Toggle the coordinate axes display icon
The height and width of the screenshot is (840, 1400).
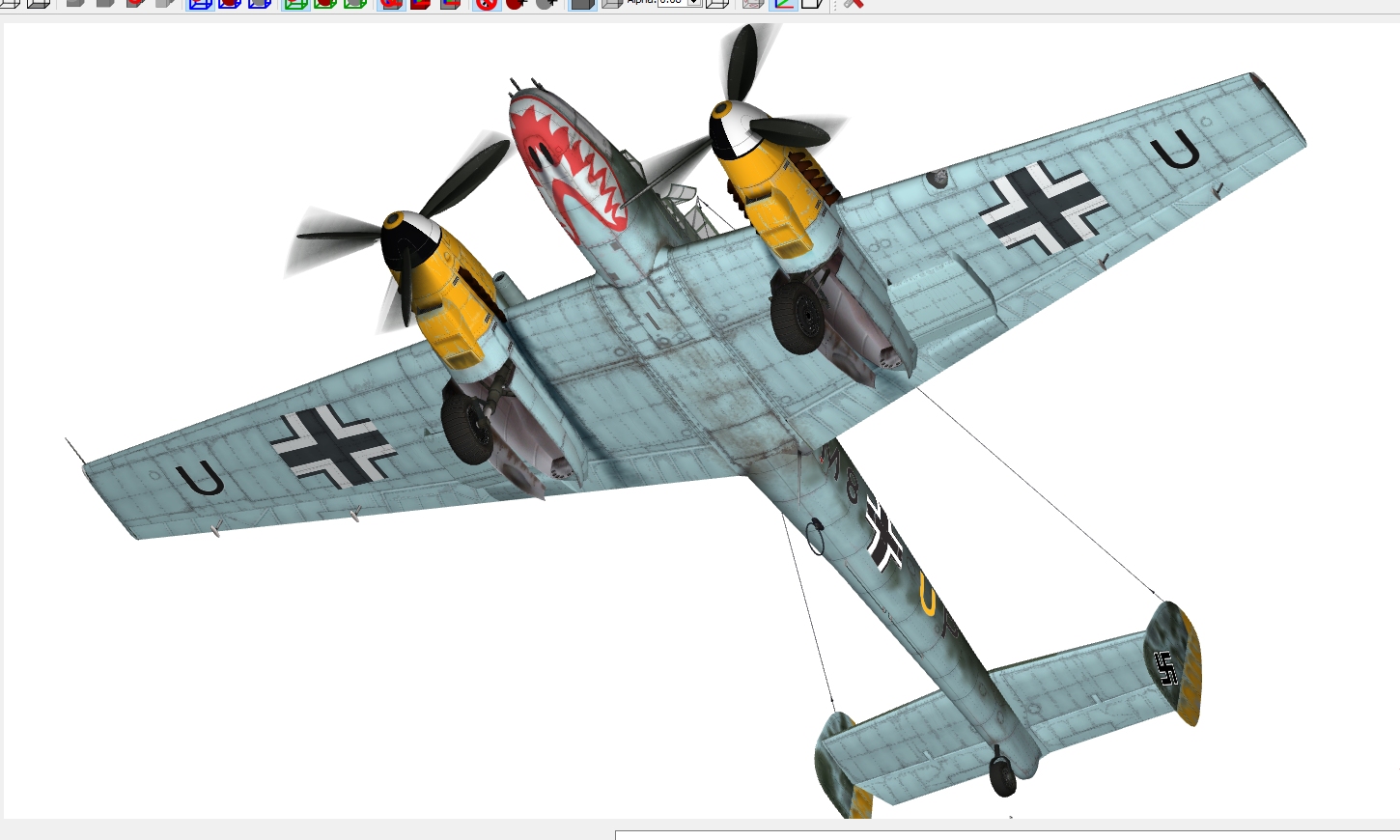pos(784,3)
